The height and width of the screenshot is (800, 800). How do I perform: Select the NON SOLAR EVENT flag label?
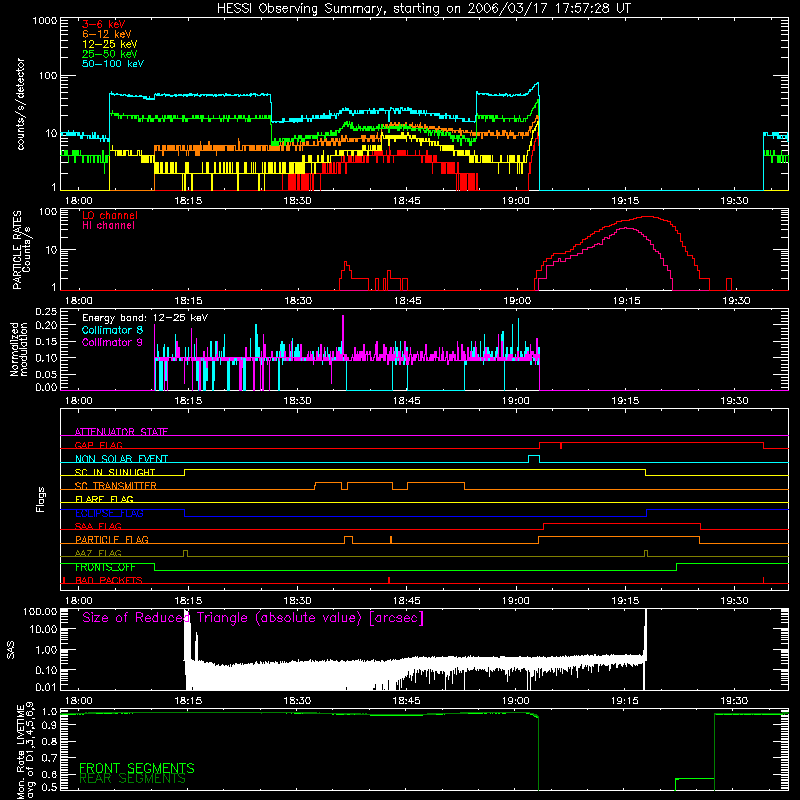pyautogui.click(x=121, y=459)
